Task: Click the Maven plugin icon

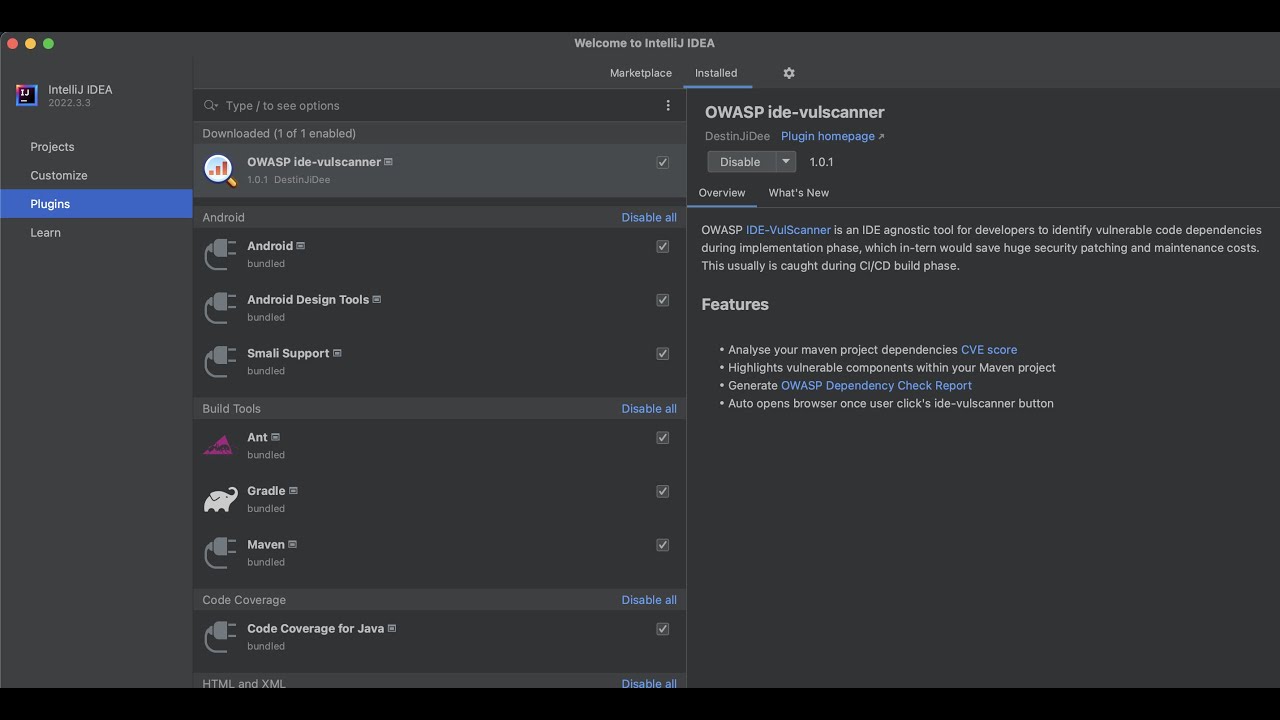Action: click(x=220, y=553)
